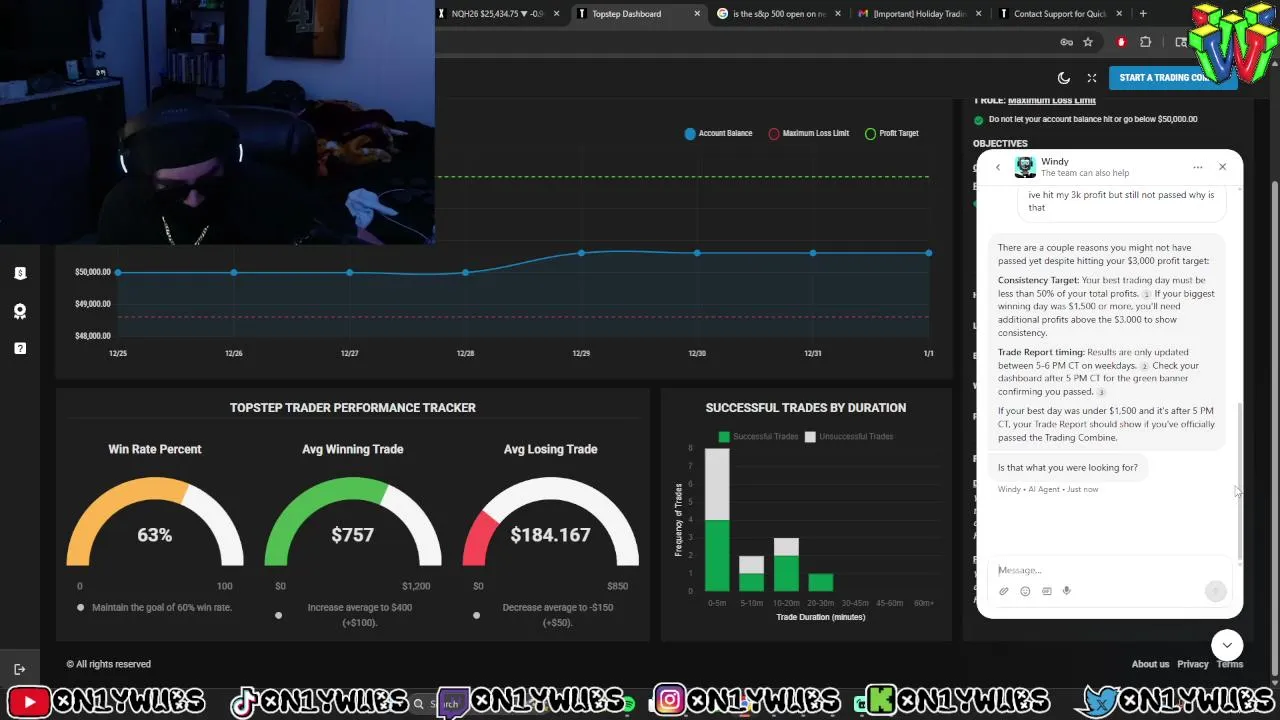This screenshot has height=720, width=1280.
Task: Click the 0-5m bar in the duration chart
Action: pos(717,520)
